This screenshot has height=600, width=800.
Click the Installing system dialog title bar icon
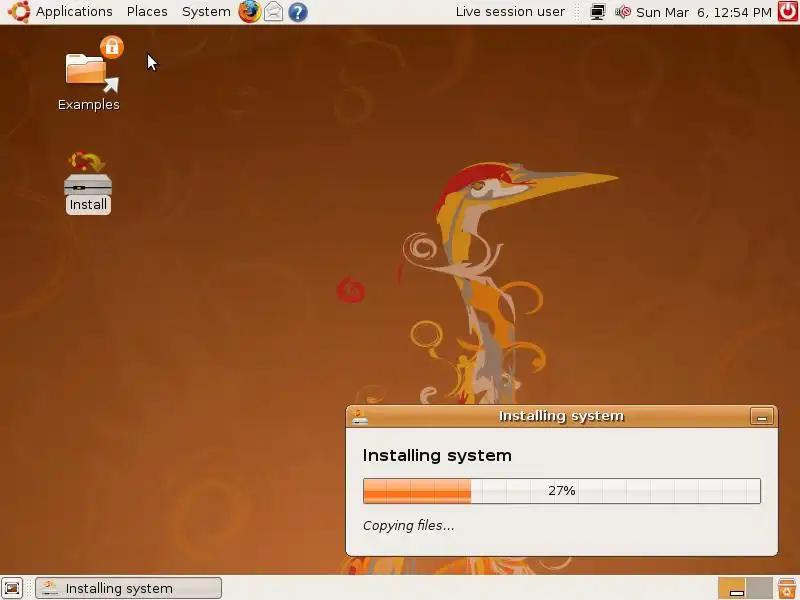coord(360,416)
